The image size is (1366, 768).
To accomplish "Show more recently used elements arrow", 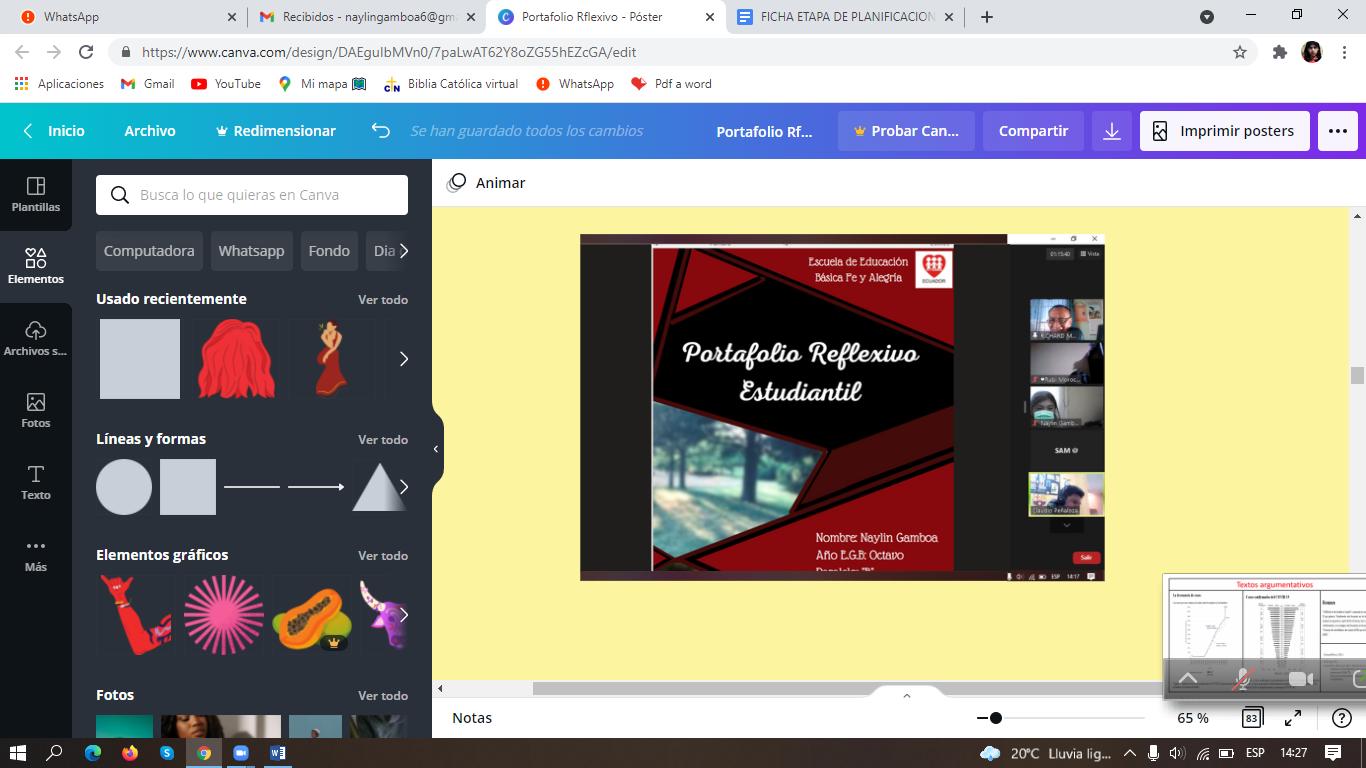I will (x=404, y=359).
